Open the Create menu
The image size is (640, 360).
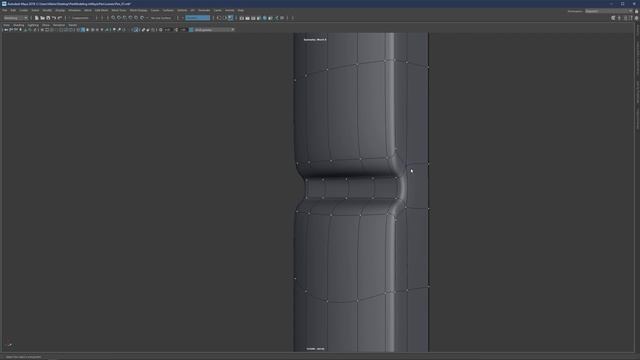(x=24, y=10)
